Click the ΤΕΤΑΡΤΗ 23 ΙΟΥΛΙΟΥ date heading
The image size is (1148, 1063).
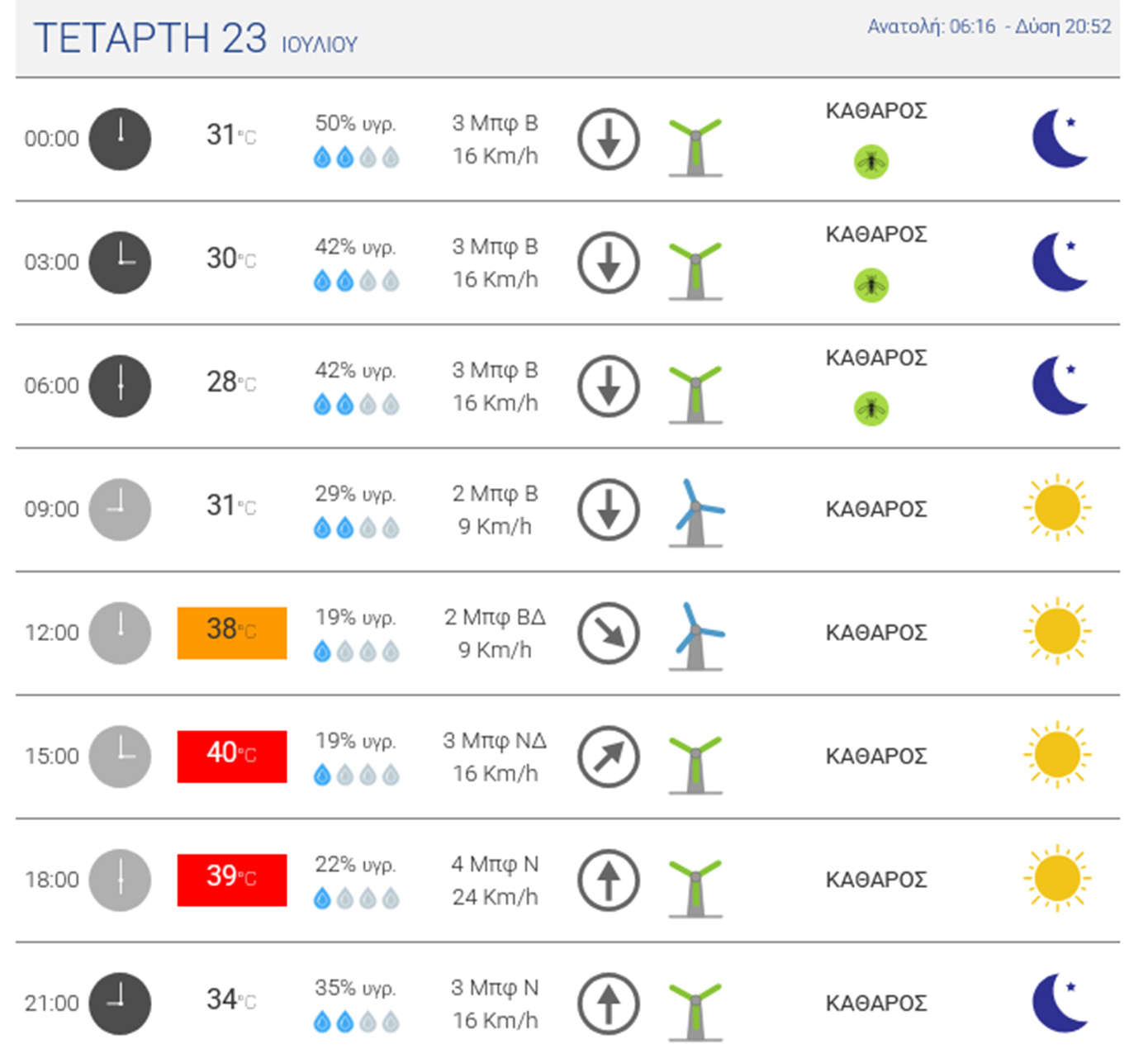[x=196, y=40]
